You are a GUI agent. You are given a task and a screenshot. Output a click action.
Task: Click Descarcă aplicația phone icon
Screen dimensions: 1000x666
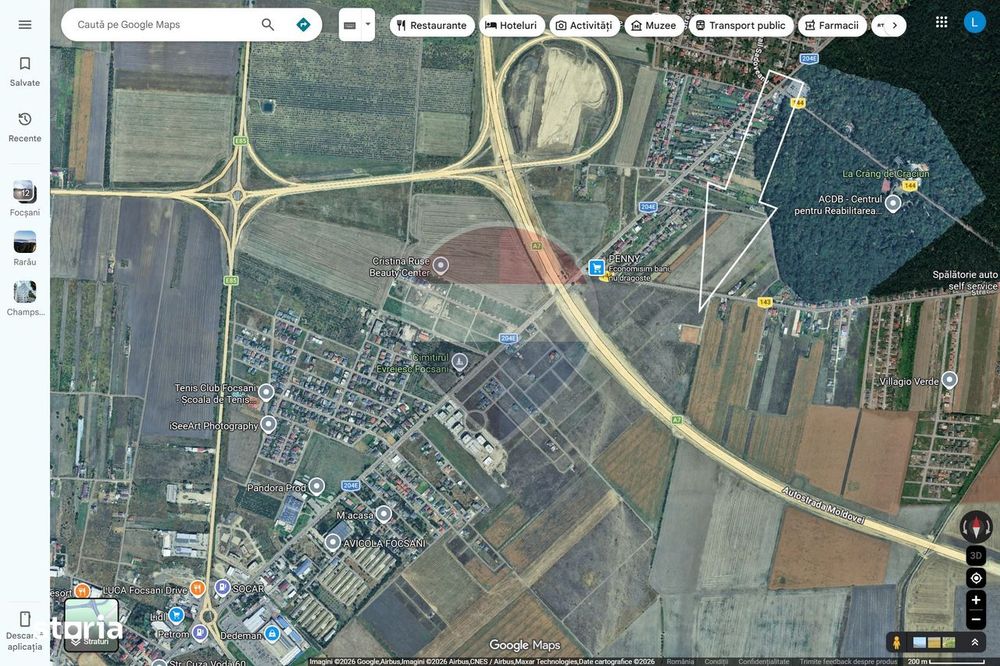click(25, 619)
